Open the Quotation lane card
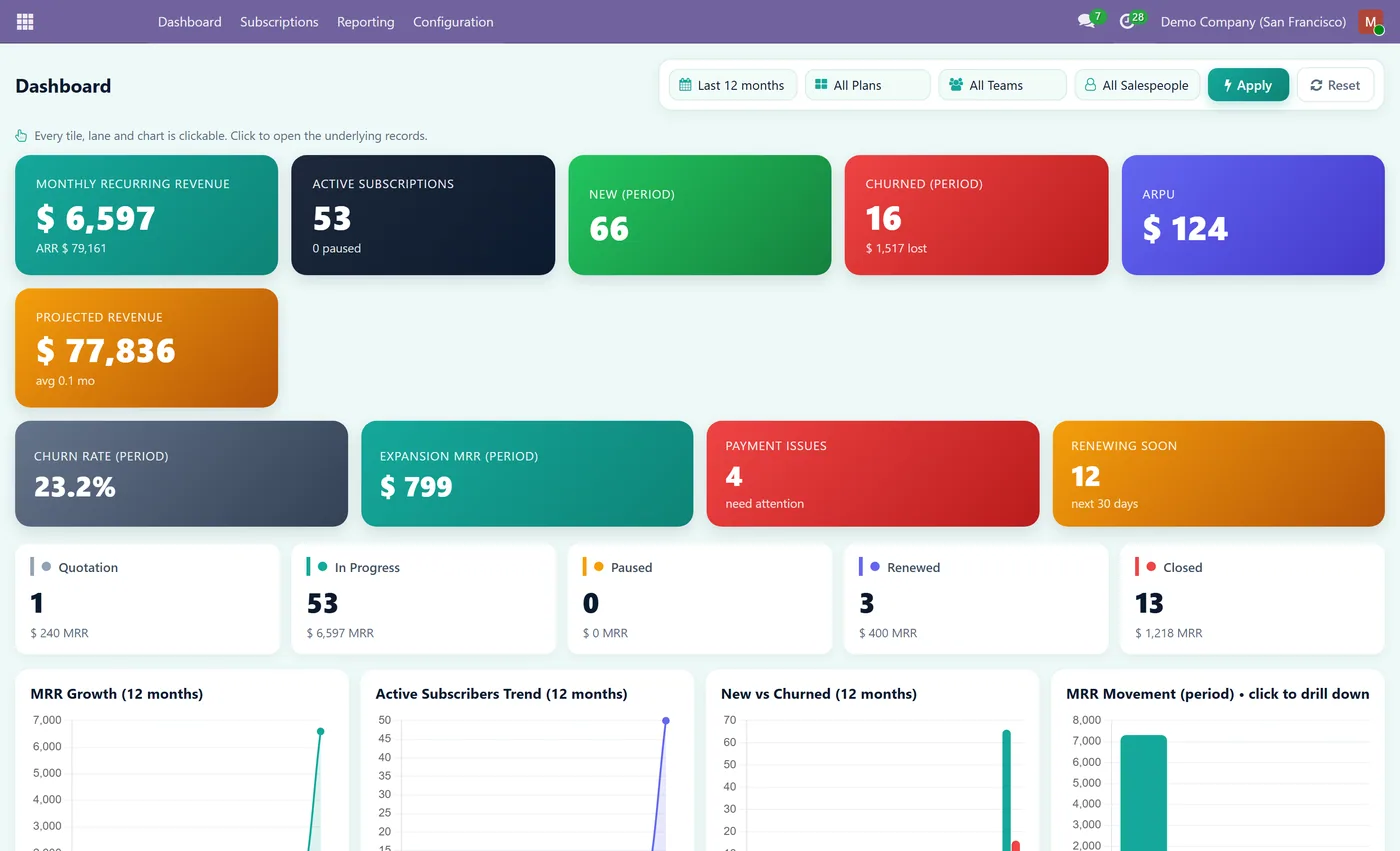The image size is (1400, 851). [x=147, y=599]
